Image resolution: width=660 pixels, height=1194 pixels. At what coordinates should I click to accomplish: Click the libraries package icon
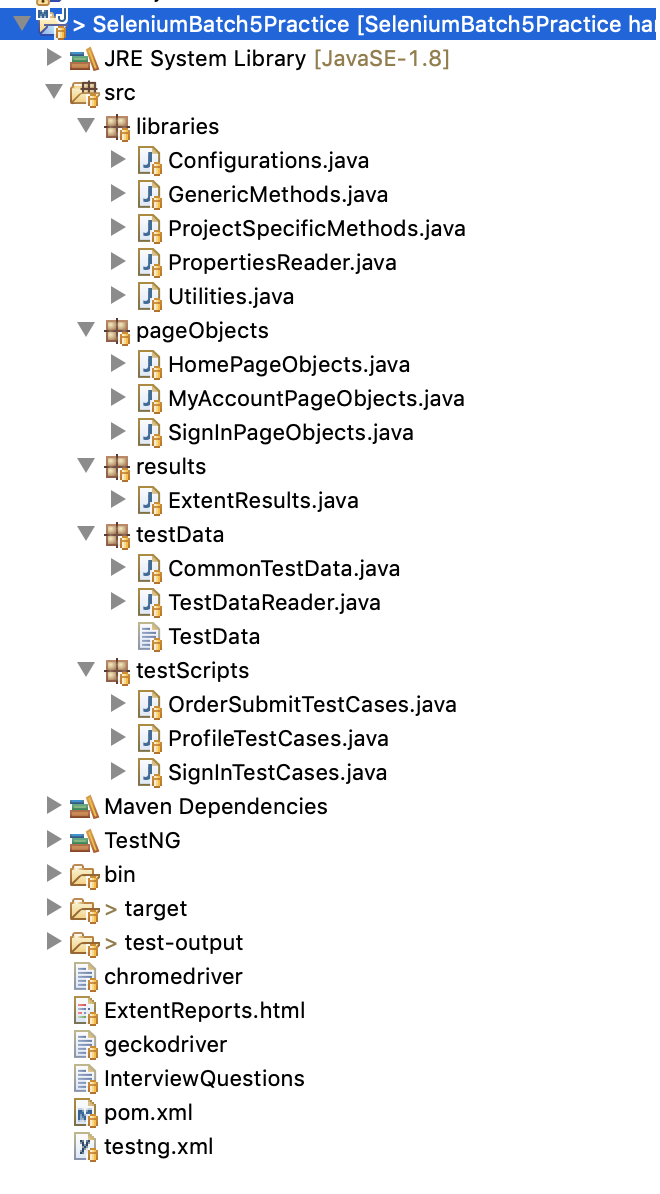[x=117, y=127]
